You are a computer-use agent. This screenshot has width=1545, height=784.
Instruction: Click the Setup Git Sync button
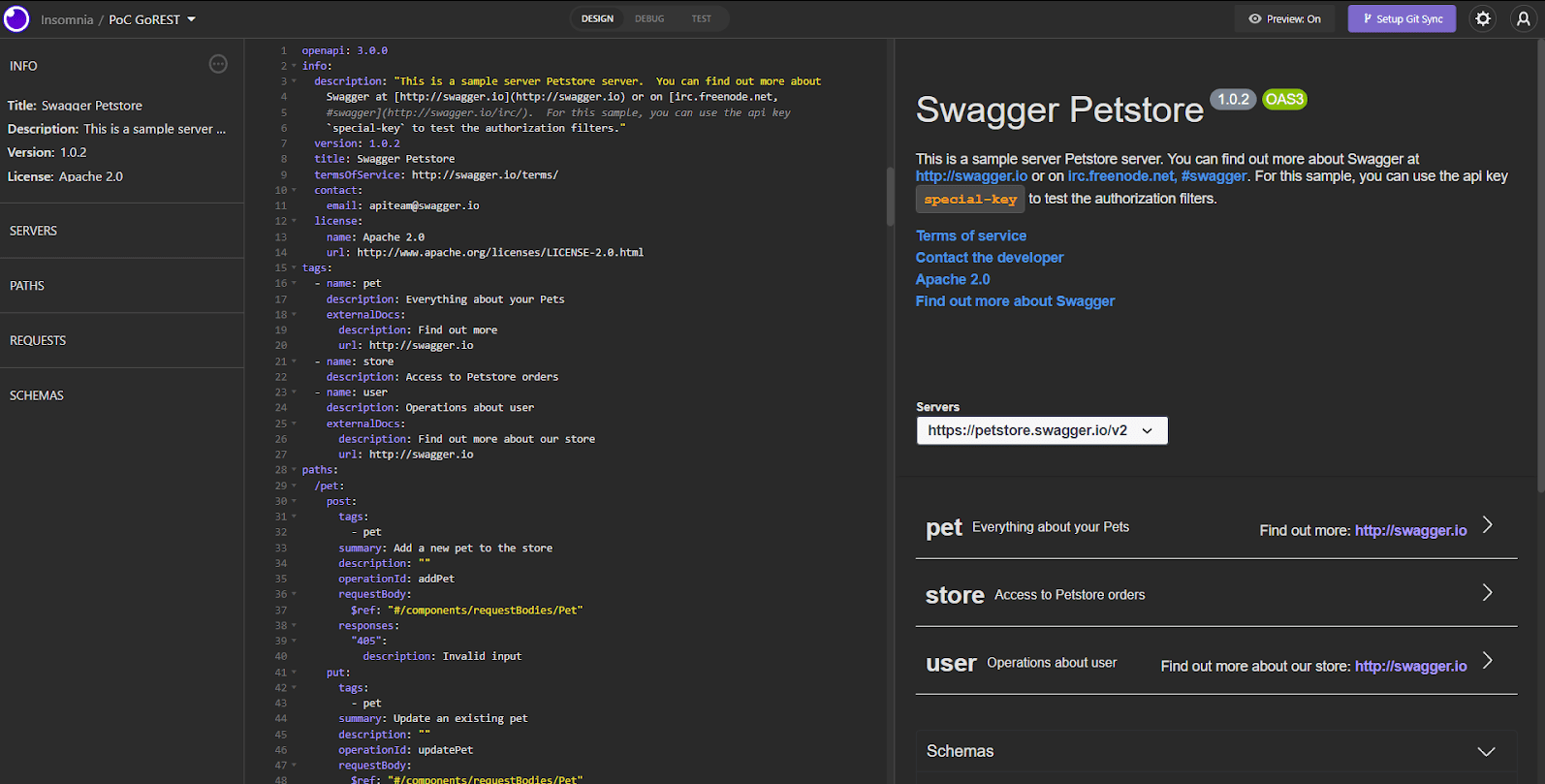pyautogui.click(x=1402, y=18)
